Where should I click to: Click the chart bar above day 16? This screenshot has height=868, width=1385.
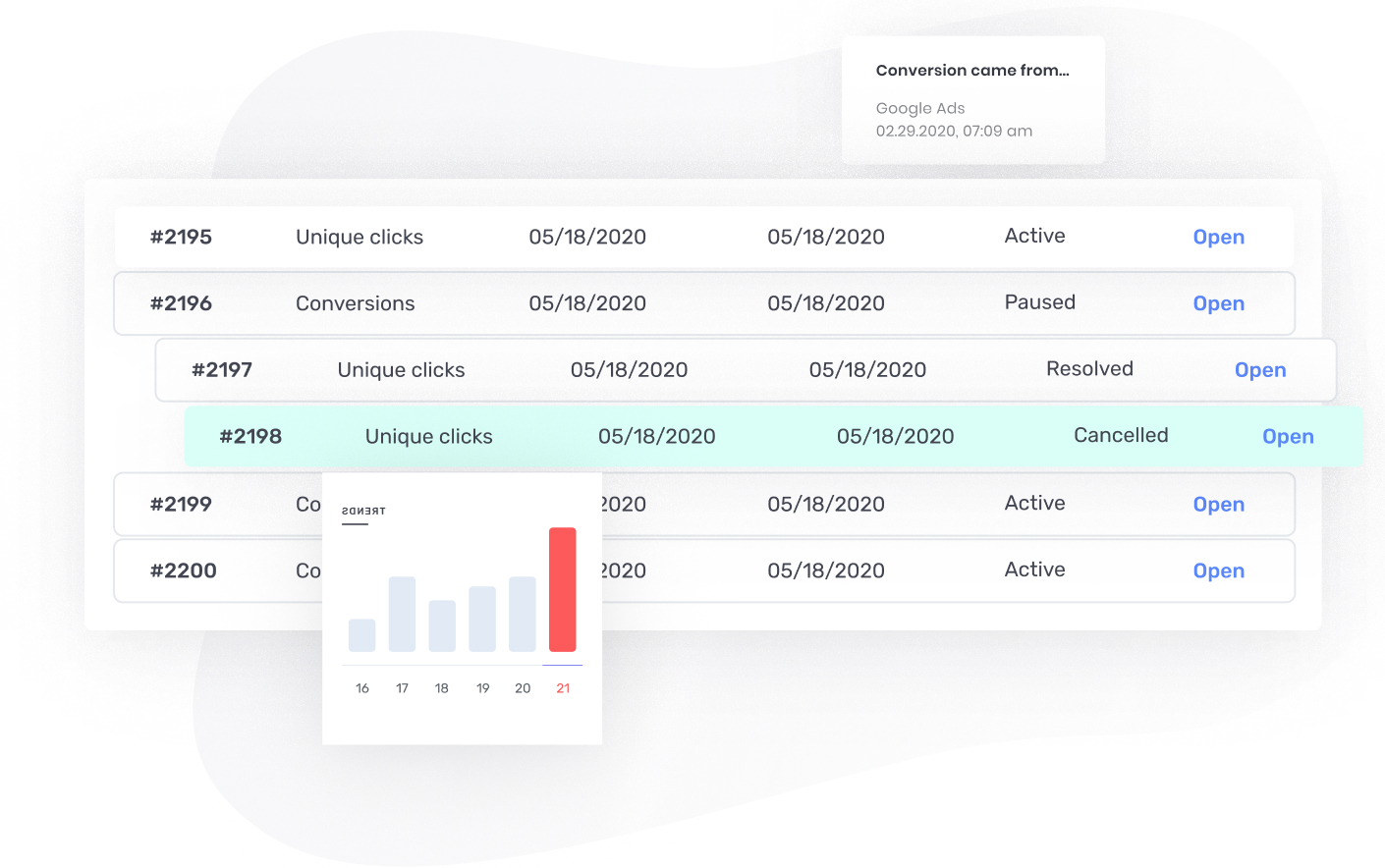click(x=361, y=635)
